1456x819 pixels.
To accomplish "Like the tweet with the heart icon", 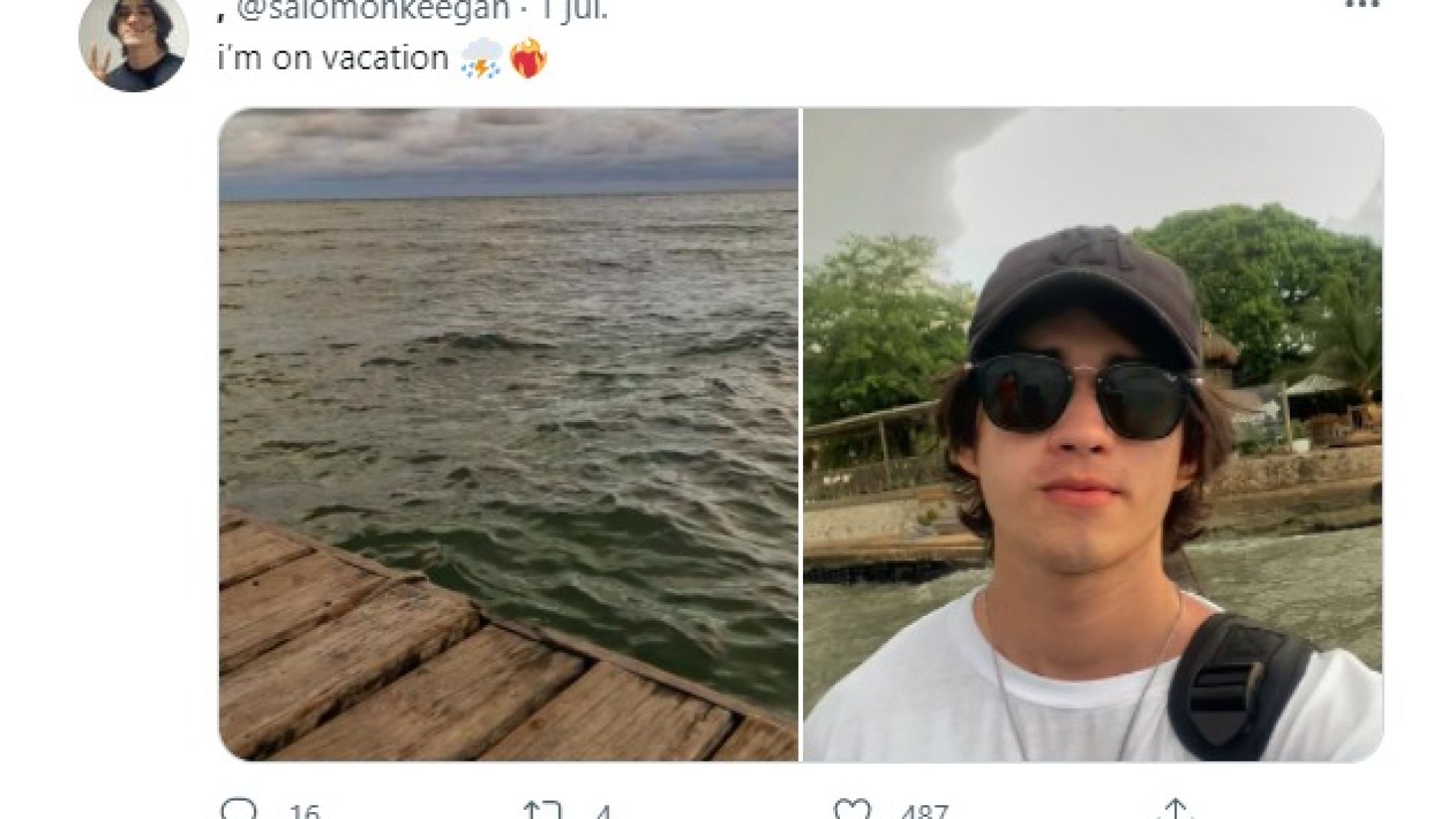I will pos(852,811).
